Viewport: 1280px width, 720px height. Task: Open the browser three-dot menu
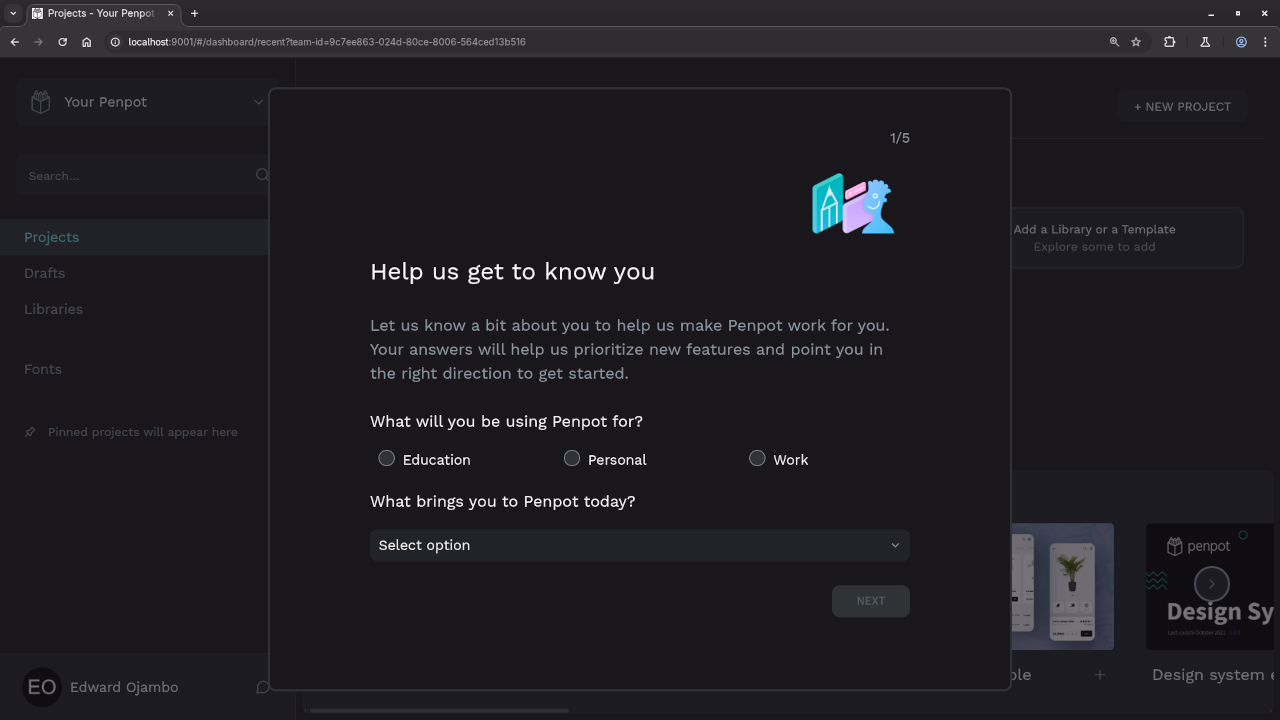point(1265,42)
